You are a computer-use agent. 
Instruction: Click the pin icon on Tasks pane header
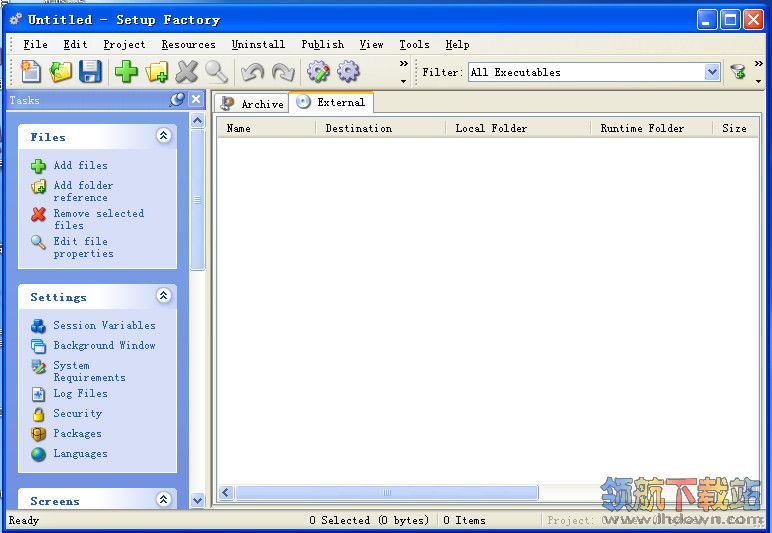[177, 99]
